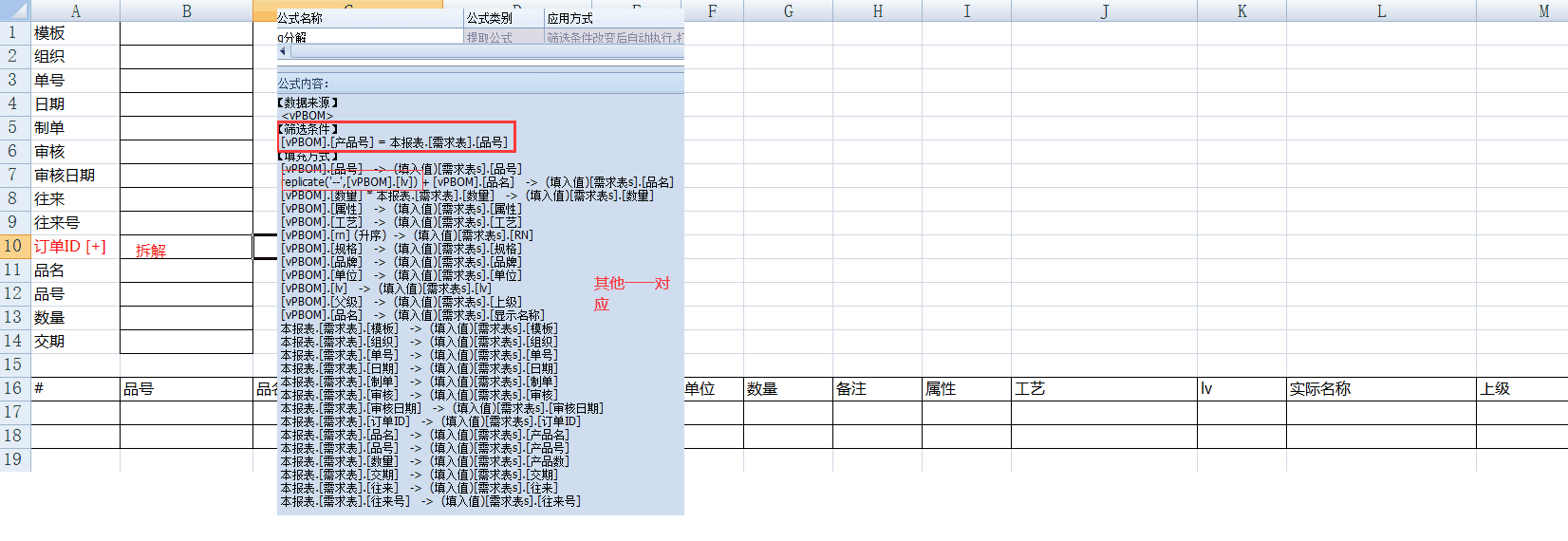Select column J header
The image size is (1568, 541).
click(1105, 11)
